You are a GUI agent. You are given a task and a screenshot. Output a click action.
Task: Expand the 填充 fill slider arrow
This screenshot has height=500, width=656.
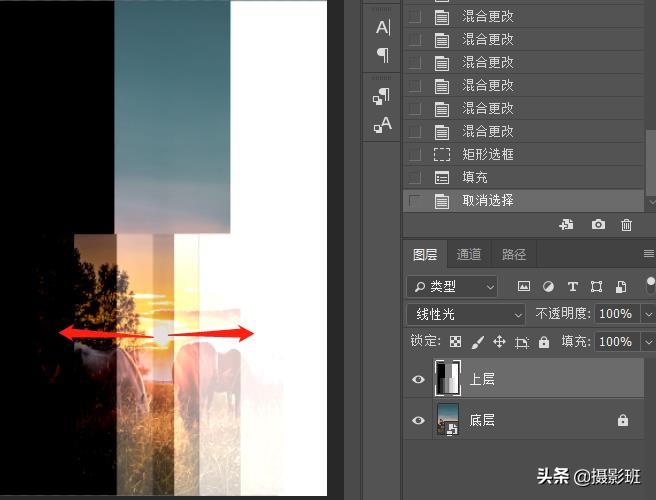pyautogui.click(x=648, y=342)
